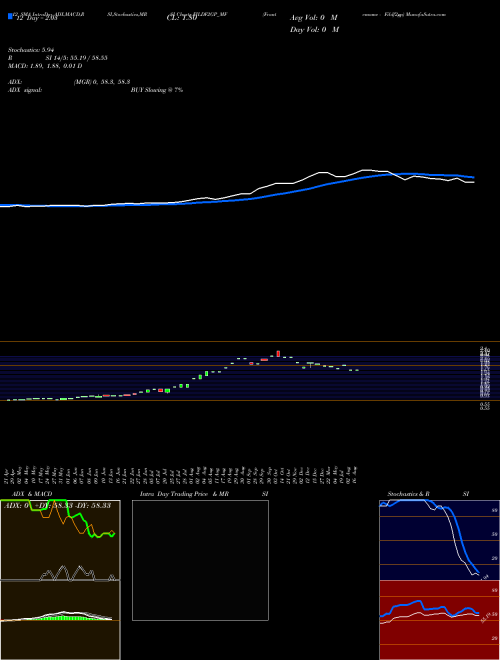Click the tallest red candlestick at the peak

[x=278, y=354]
